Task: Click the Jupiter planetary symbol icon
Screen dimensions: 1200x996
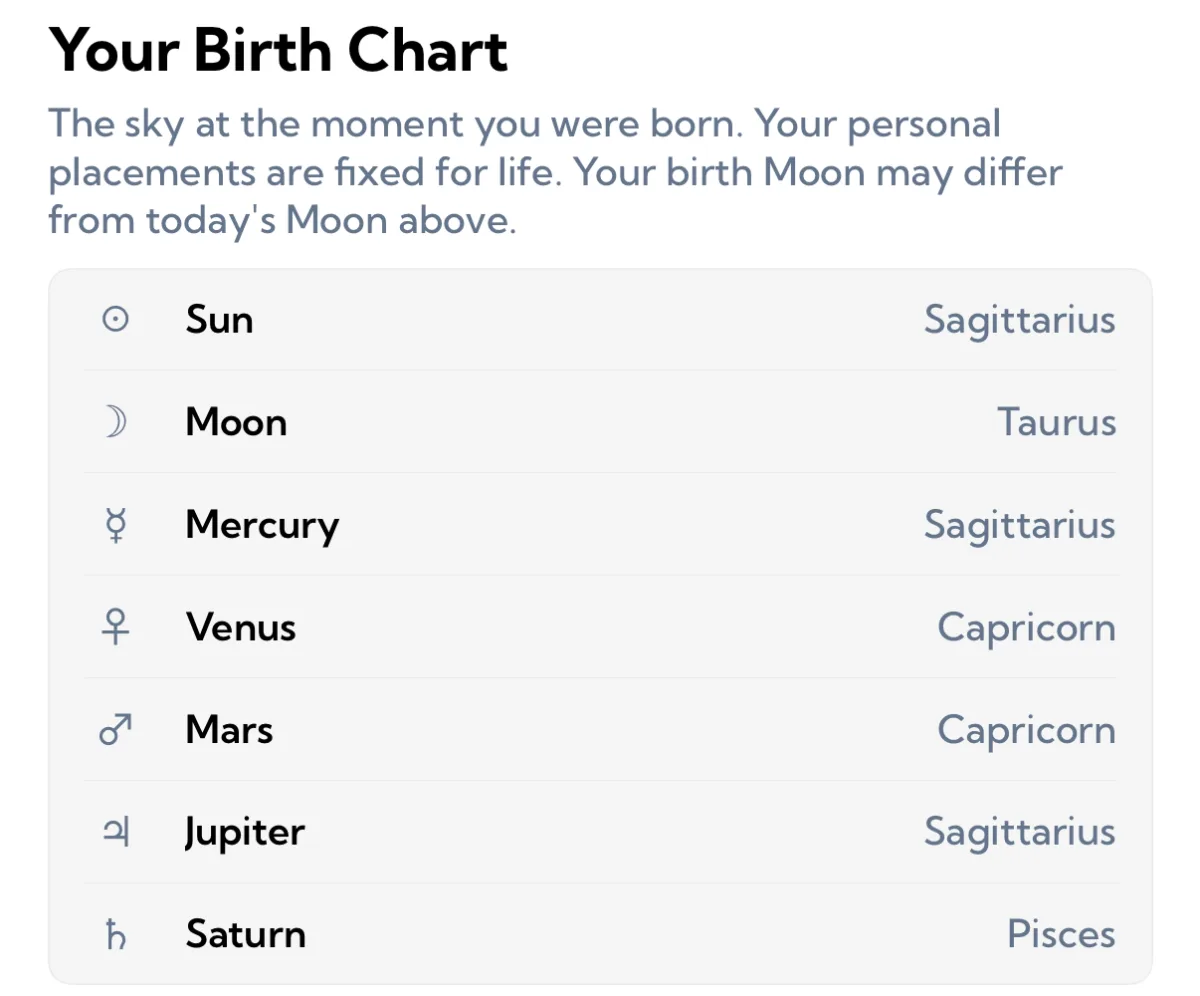Action: [x=116, y=833]
